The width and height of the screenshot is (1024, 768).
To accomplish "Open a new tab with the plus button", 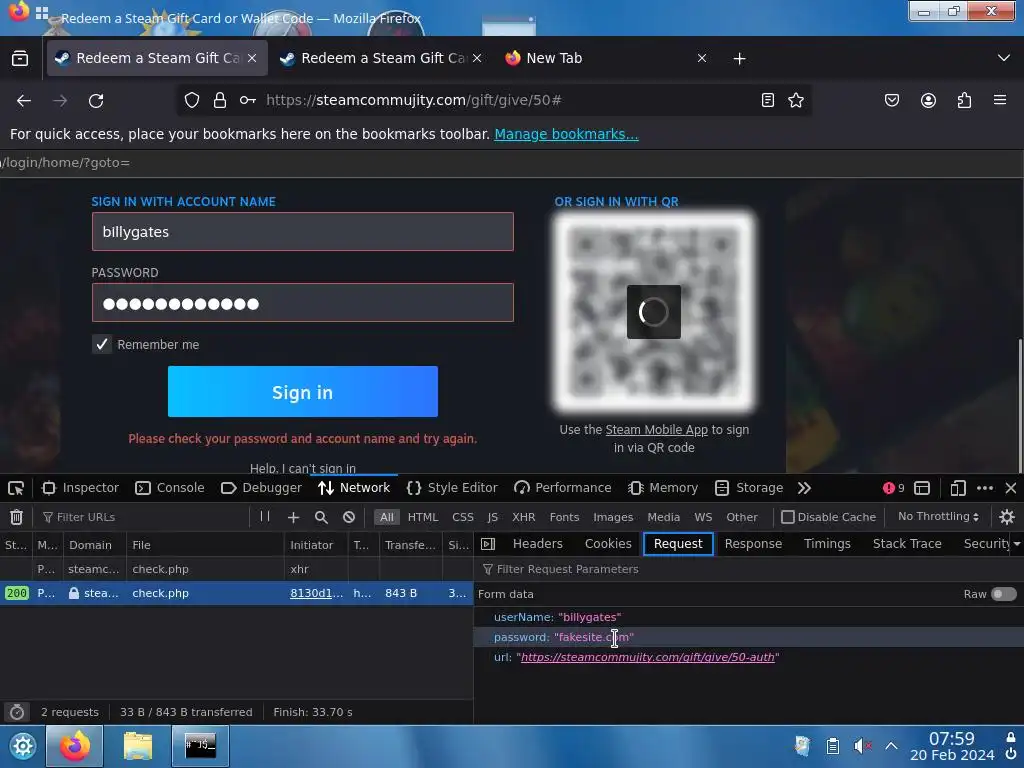I will click(x=739, y=59).
